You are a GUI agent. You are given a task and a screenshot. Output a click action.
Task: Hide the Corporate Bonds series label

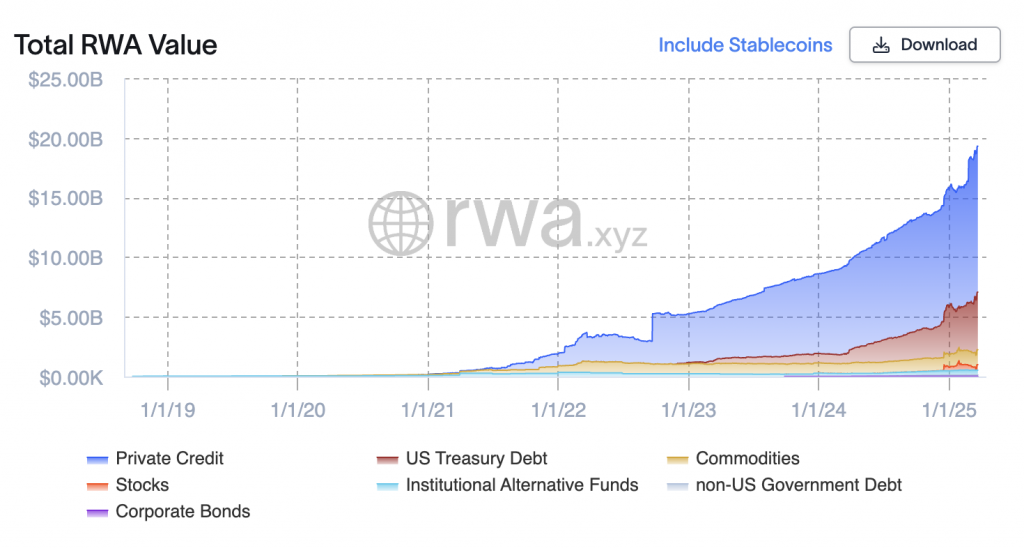(183, 512)
